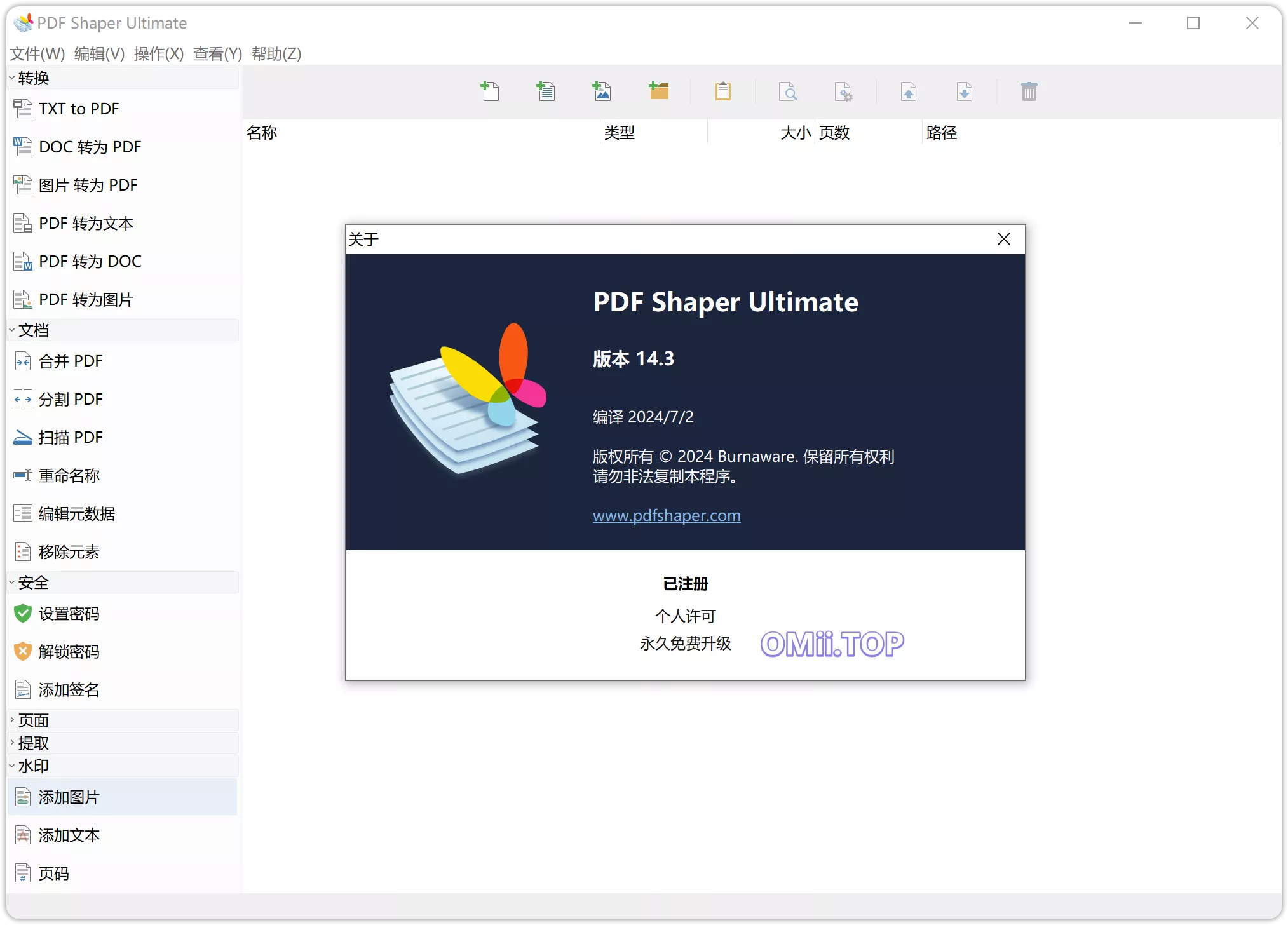The width and height of the screenshot is (1288, 925).
Task: Select the '添加文本' label
Action: (69, 835)
